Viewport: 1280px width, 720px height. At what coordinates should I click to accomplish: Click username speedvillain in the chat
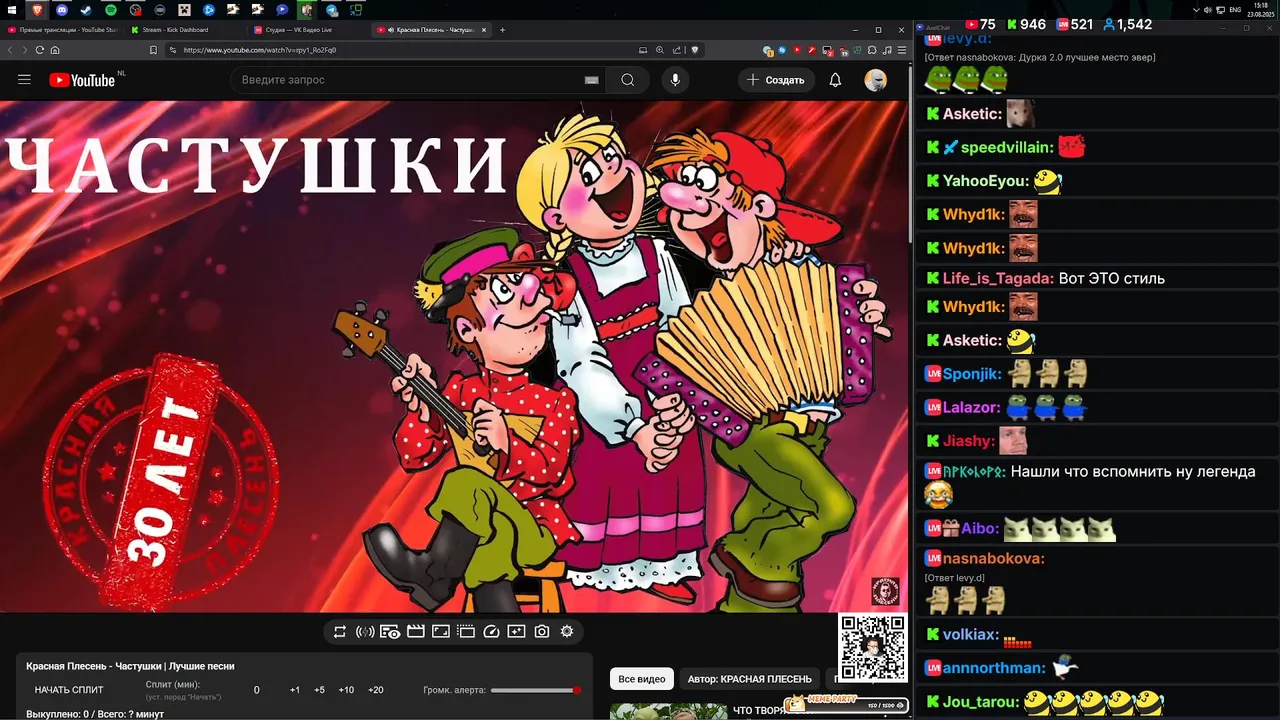[x=1007, y=147]
